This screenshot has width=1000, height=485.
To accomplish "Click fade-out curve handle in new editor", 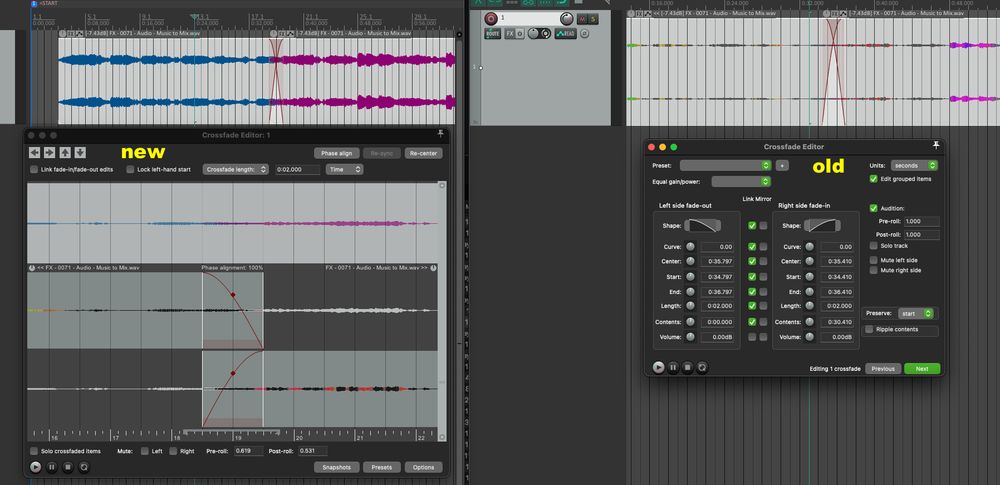I will 233,295.
